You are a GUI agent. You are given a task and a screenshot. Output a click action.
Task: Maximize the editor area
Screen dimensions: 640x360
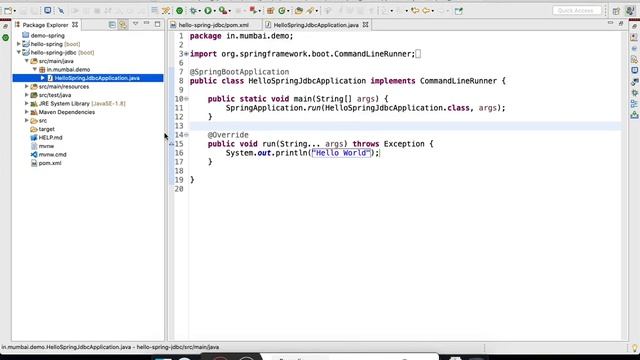[x=621, y=24]
